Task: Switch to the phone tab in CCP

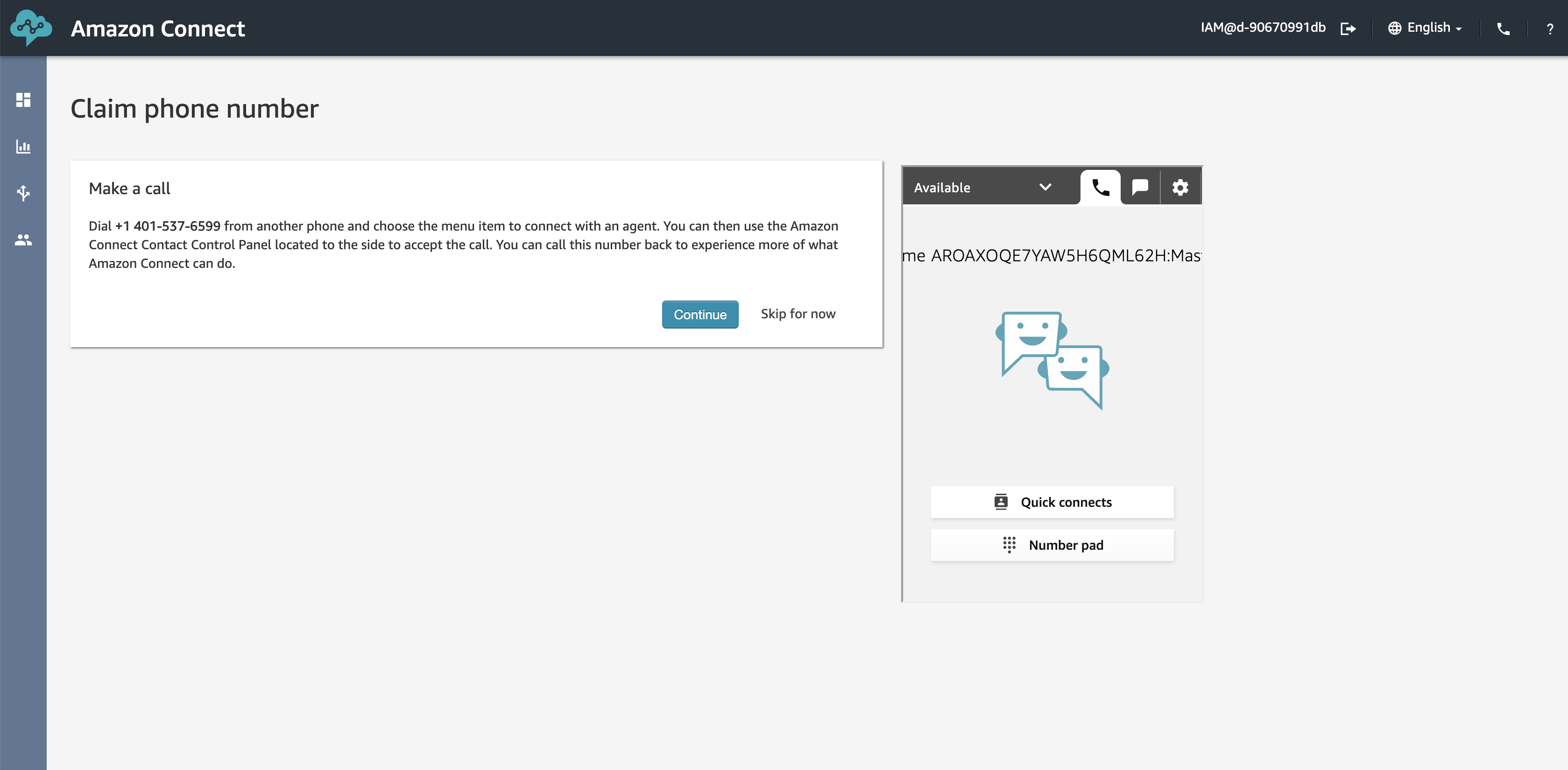Action: point(1100,187)
